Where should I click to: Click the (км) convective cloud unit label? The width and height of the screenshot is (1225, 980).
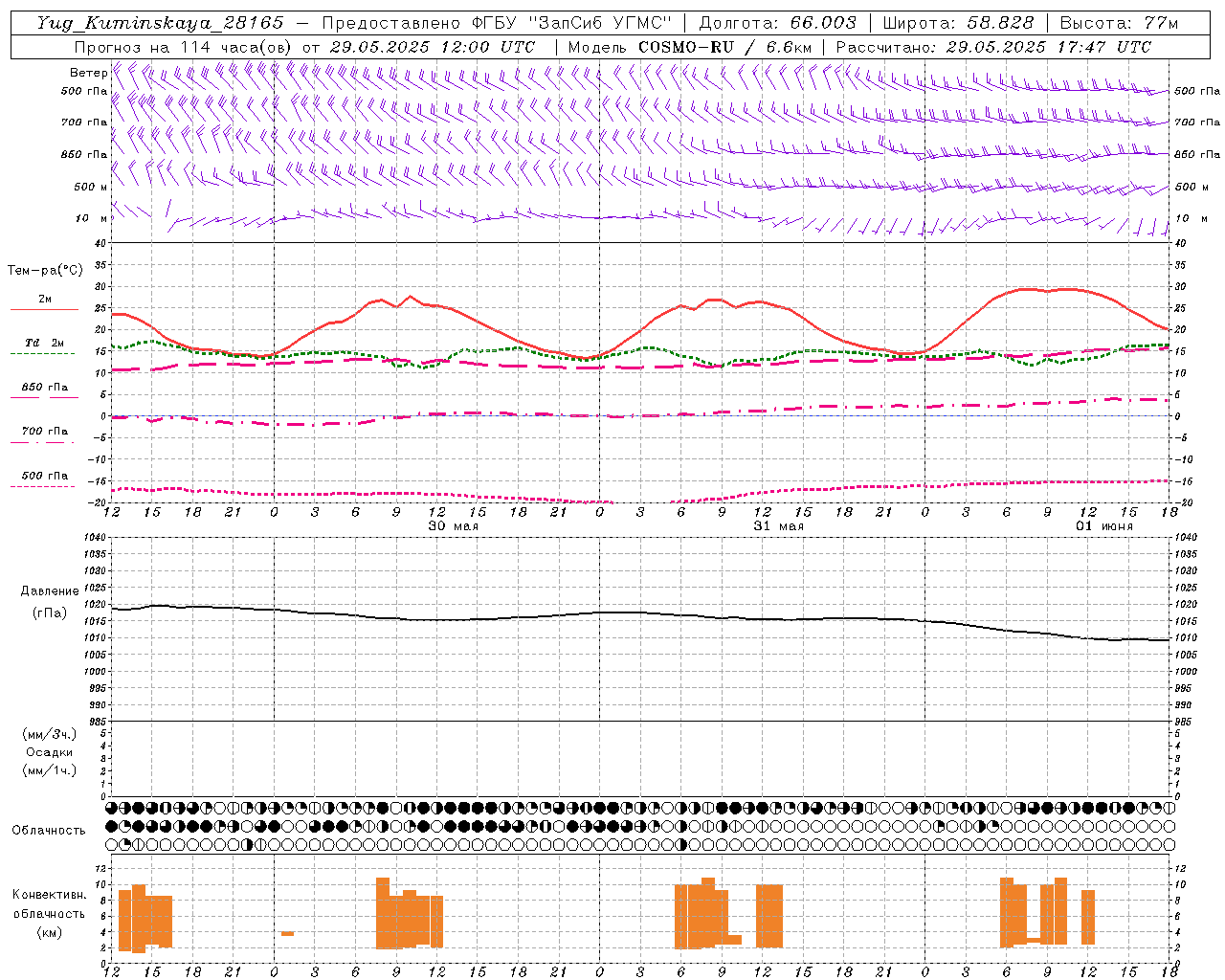(x=49, y=932)
